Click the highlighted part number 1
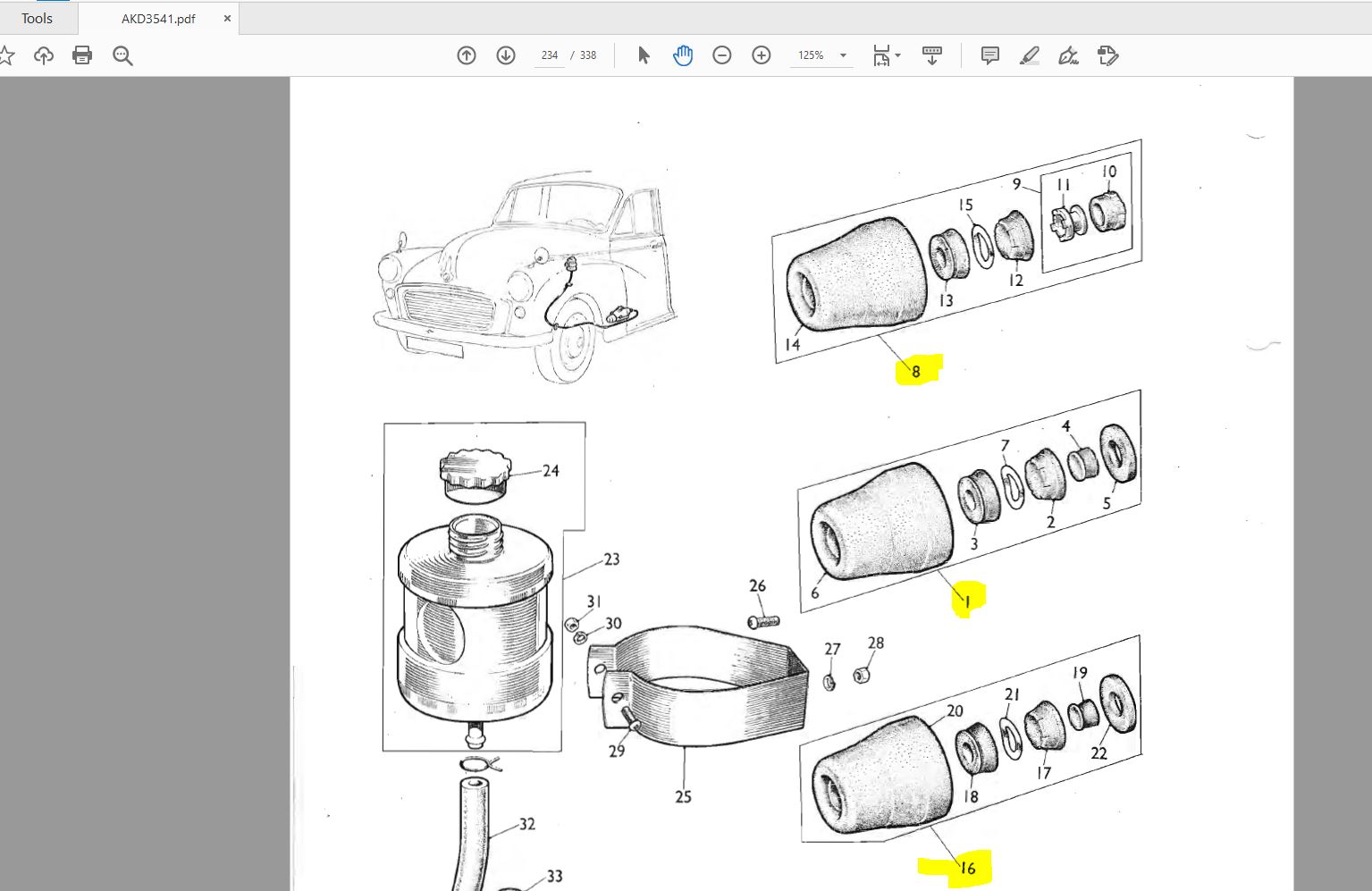1372x891 pixels. coord(966,602)
